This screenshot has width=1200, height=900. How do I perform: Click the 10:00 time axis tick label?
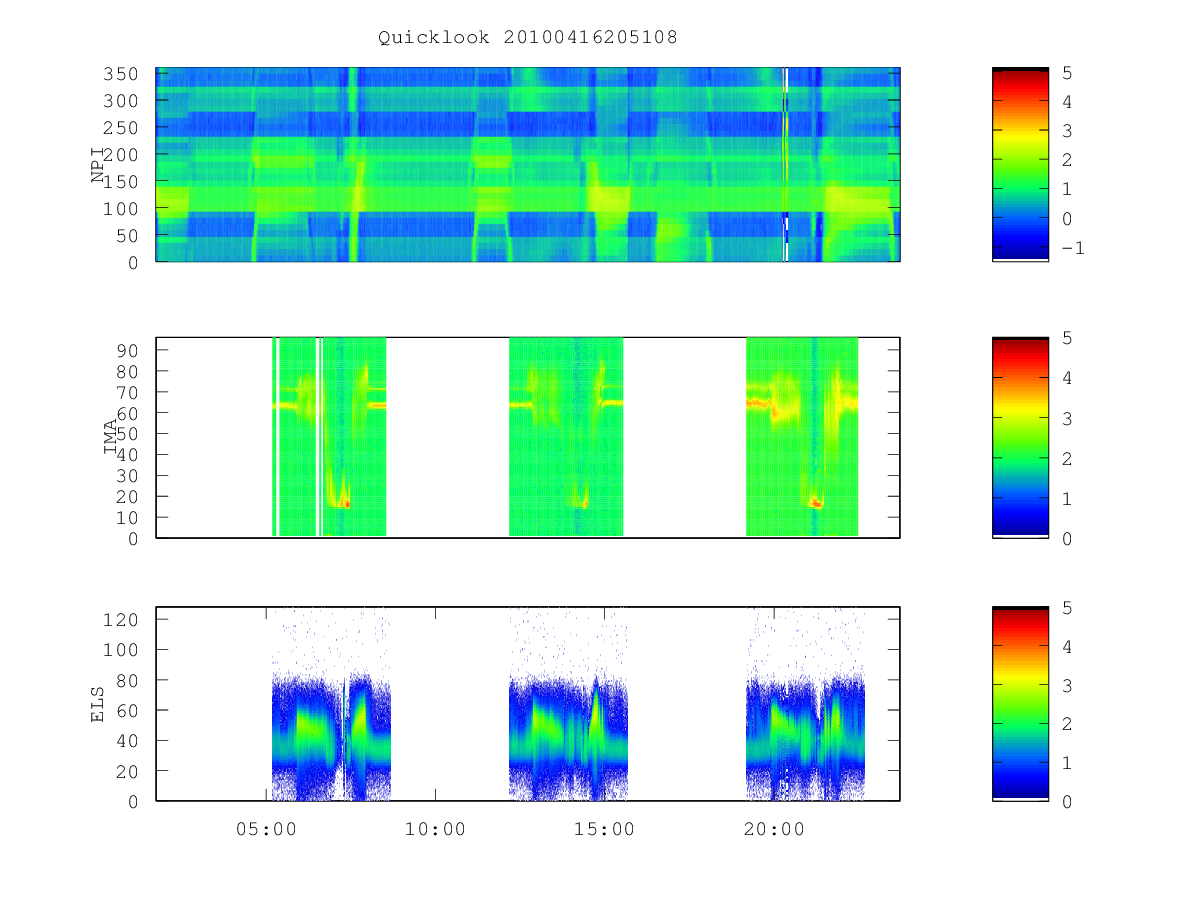coord(436,829)
